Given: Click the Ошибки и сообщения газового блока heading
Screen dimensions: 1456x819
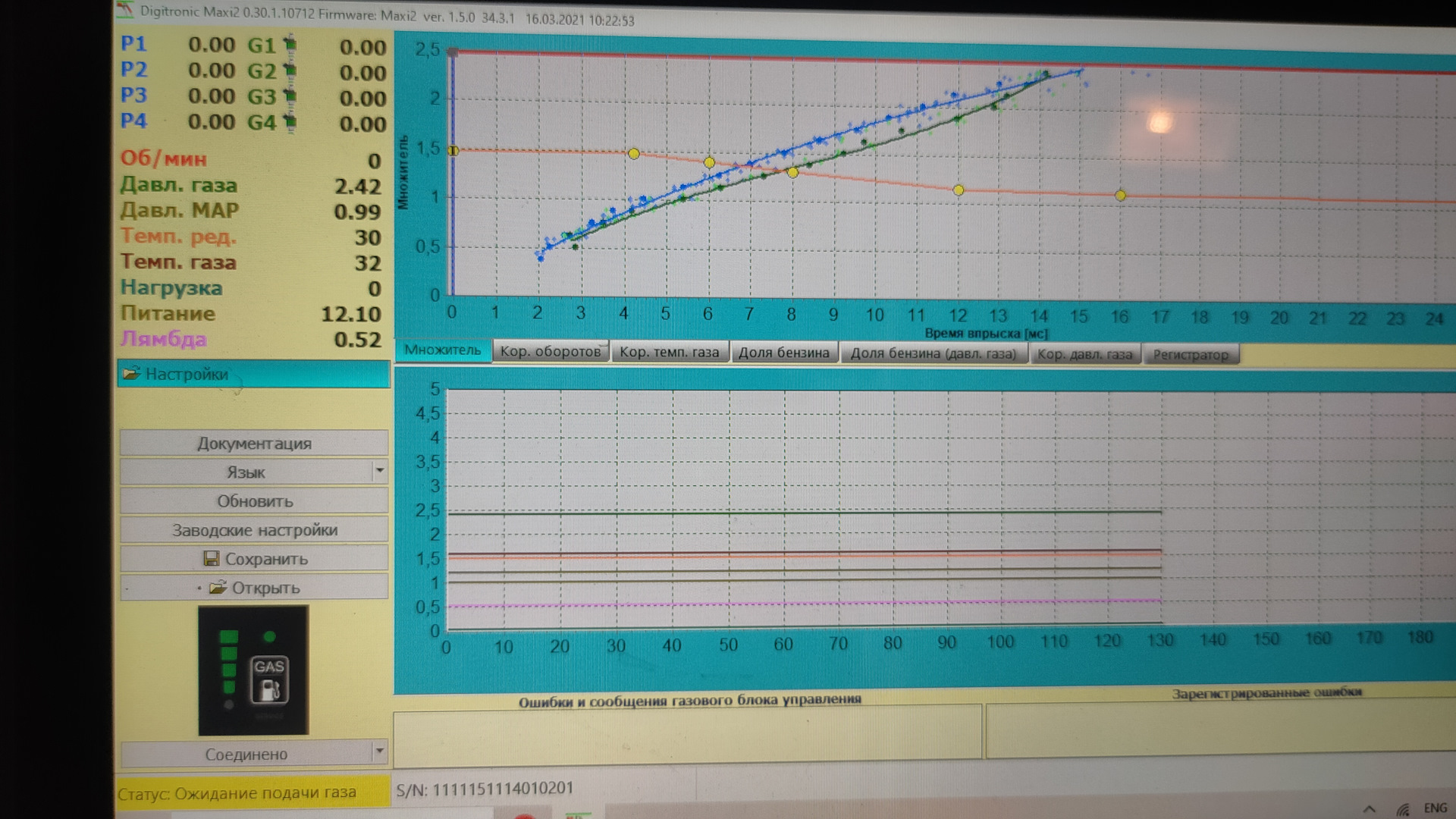Looking at the screenshot, I should pyautogui.click(x=690, y=701).
